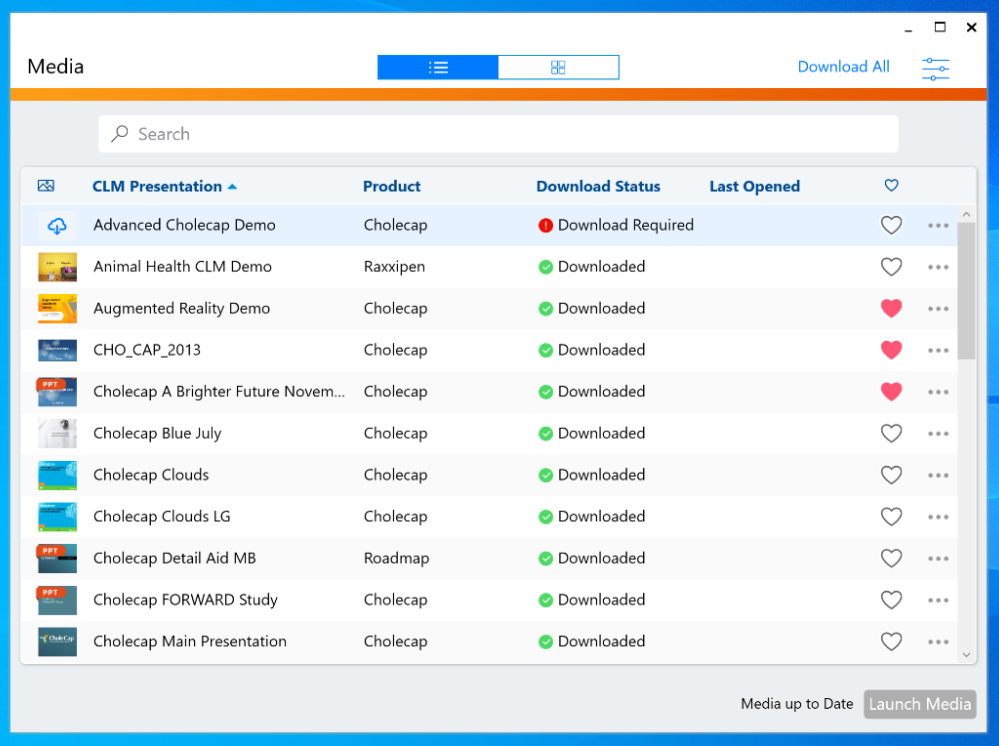Unfavorite the Augmented Reality Demo presentation
999x746 pixels.
tap(891, 309)
